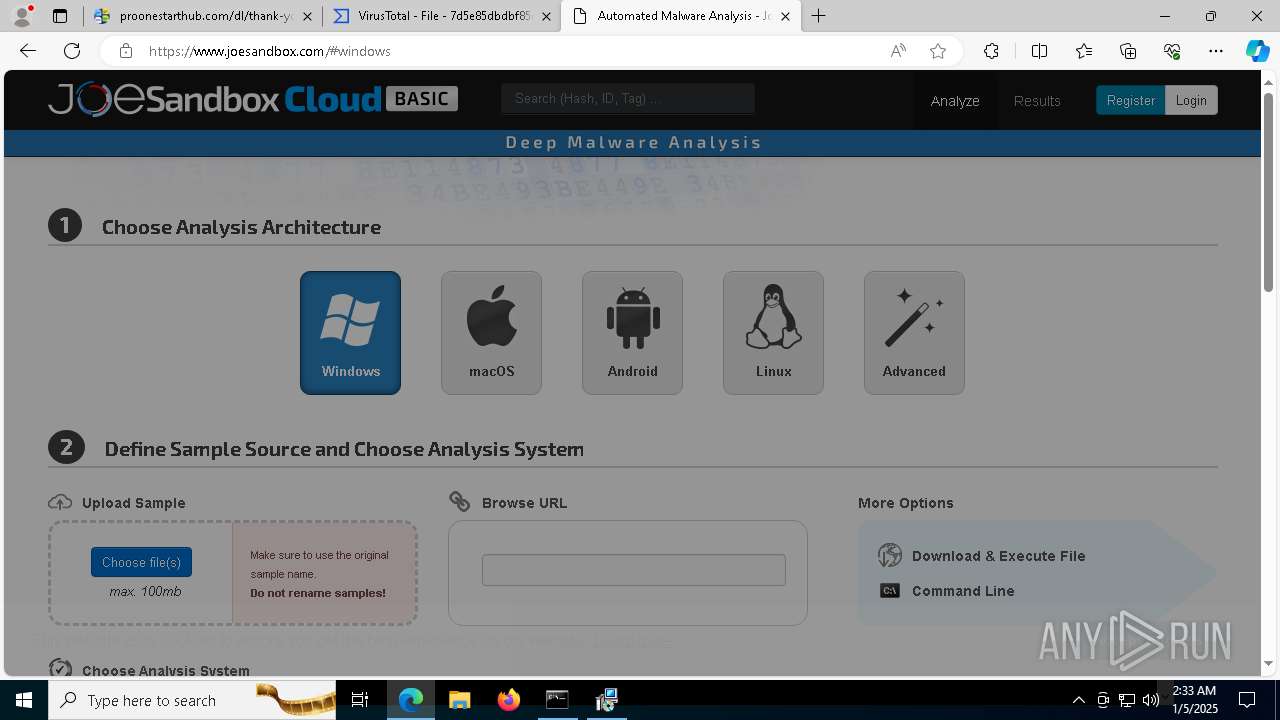Open Edge Settings and more menu

1216,51
